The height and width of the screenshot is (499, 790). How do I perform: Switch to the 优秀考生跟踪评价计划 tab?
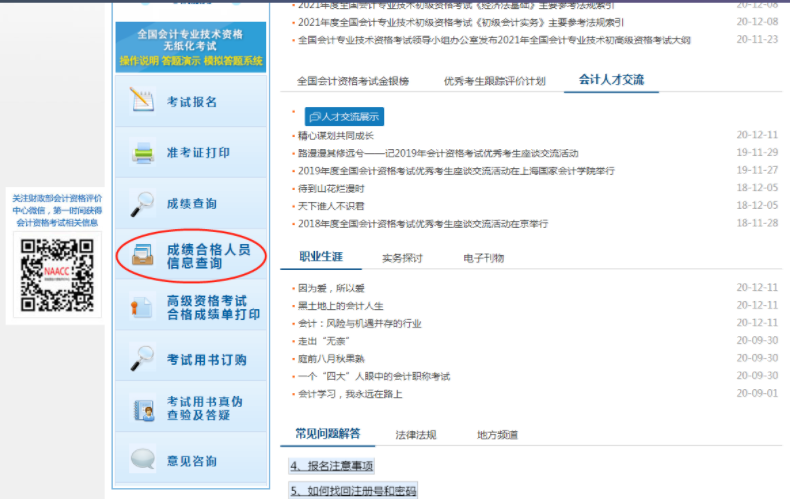[x=494, y=81]
